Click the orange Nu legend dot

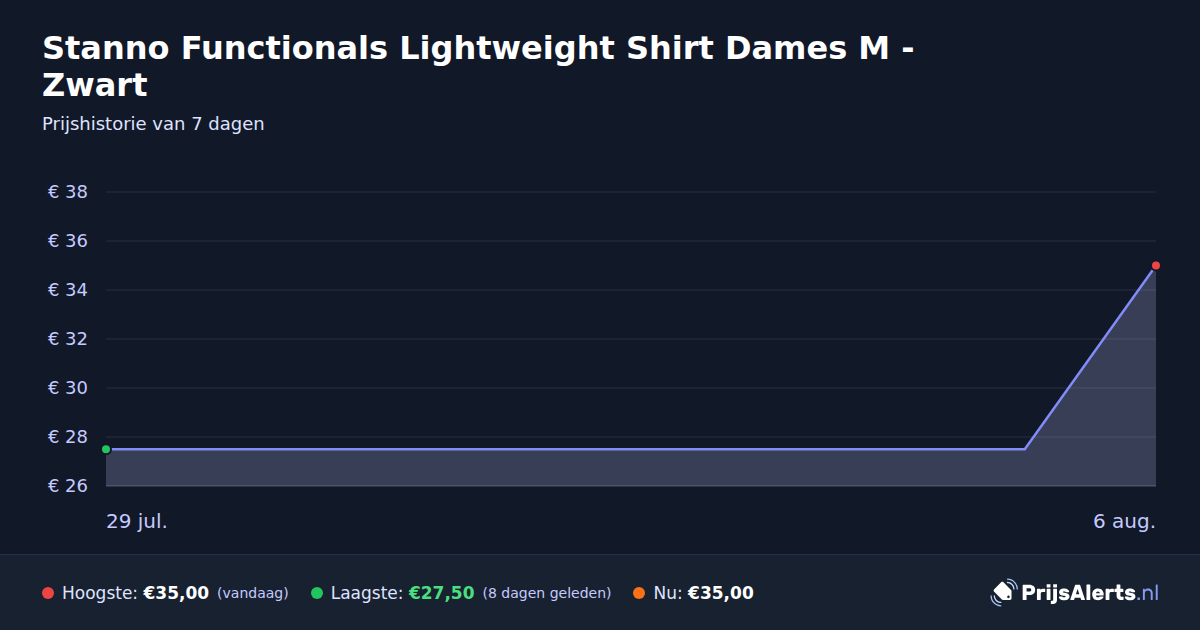click(639, 593)
